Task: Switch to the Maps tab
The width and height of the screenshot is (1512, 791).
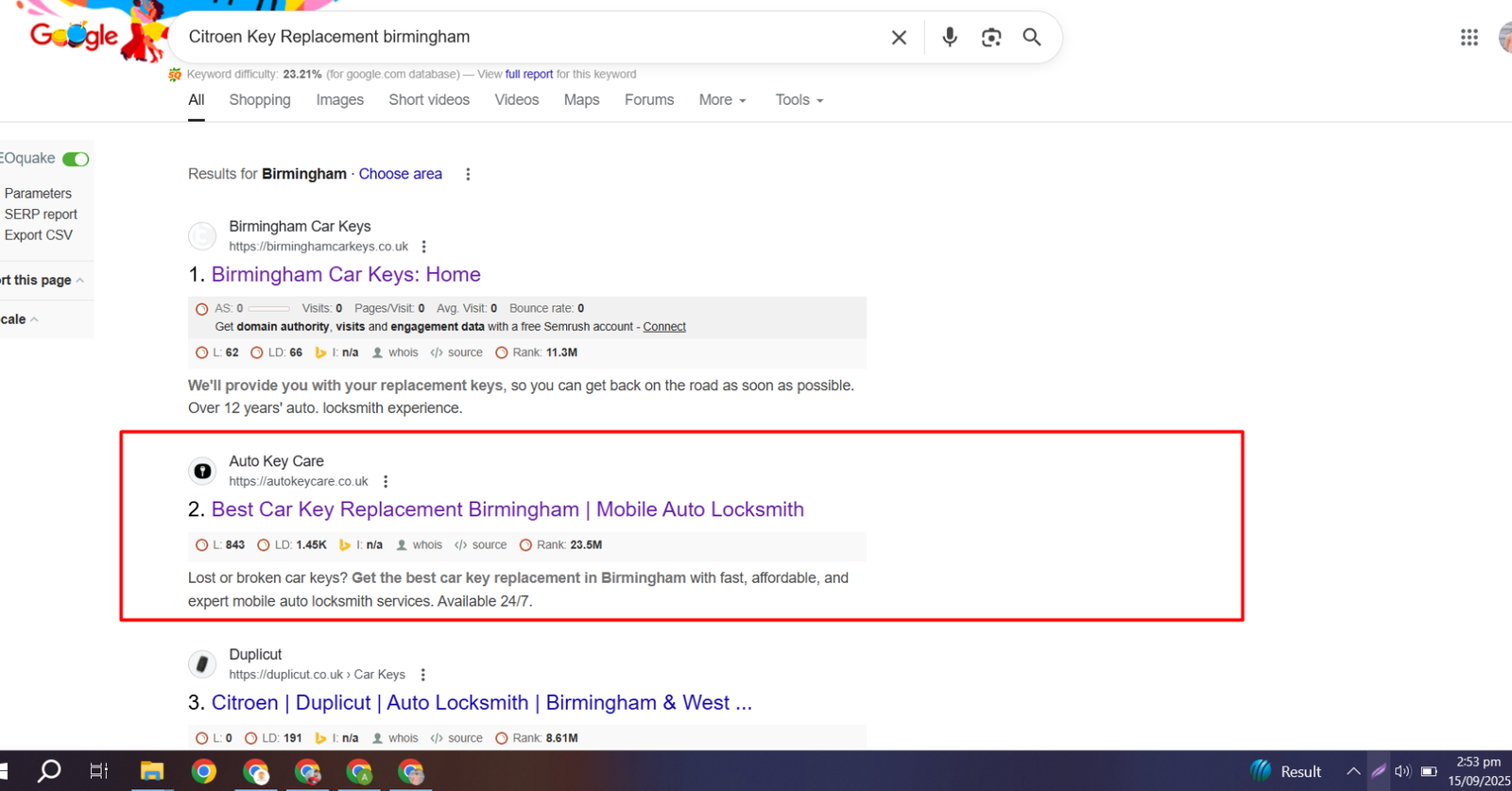Action: 581,100
